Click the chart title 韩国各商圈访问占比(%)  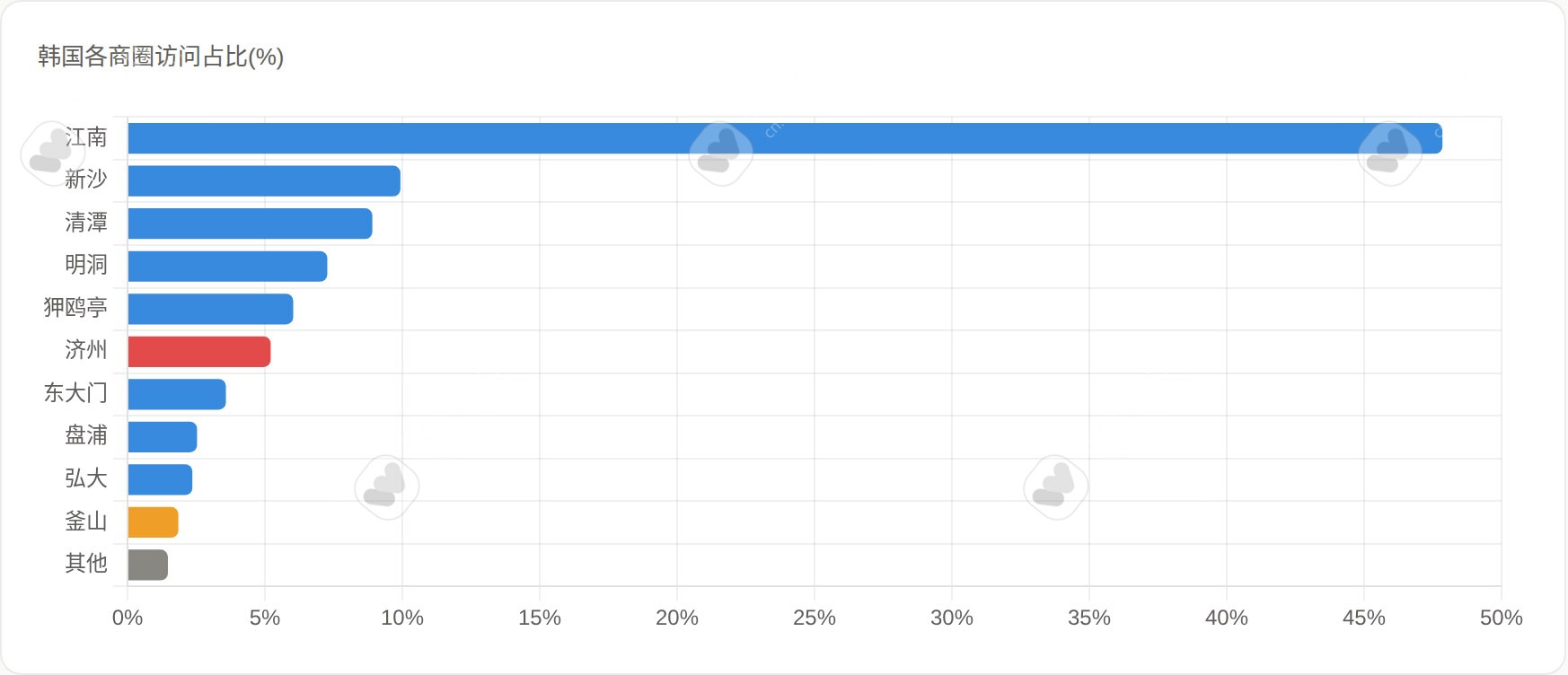coord(161,57)
